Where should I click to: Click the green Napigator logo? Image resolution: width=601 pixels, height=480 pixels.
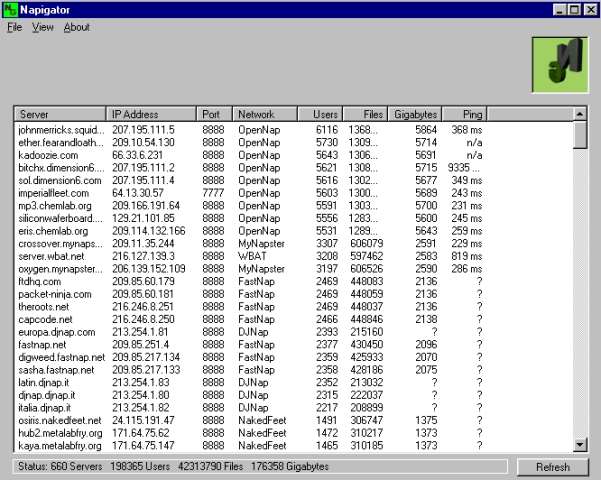click(x=560, y=65)
